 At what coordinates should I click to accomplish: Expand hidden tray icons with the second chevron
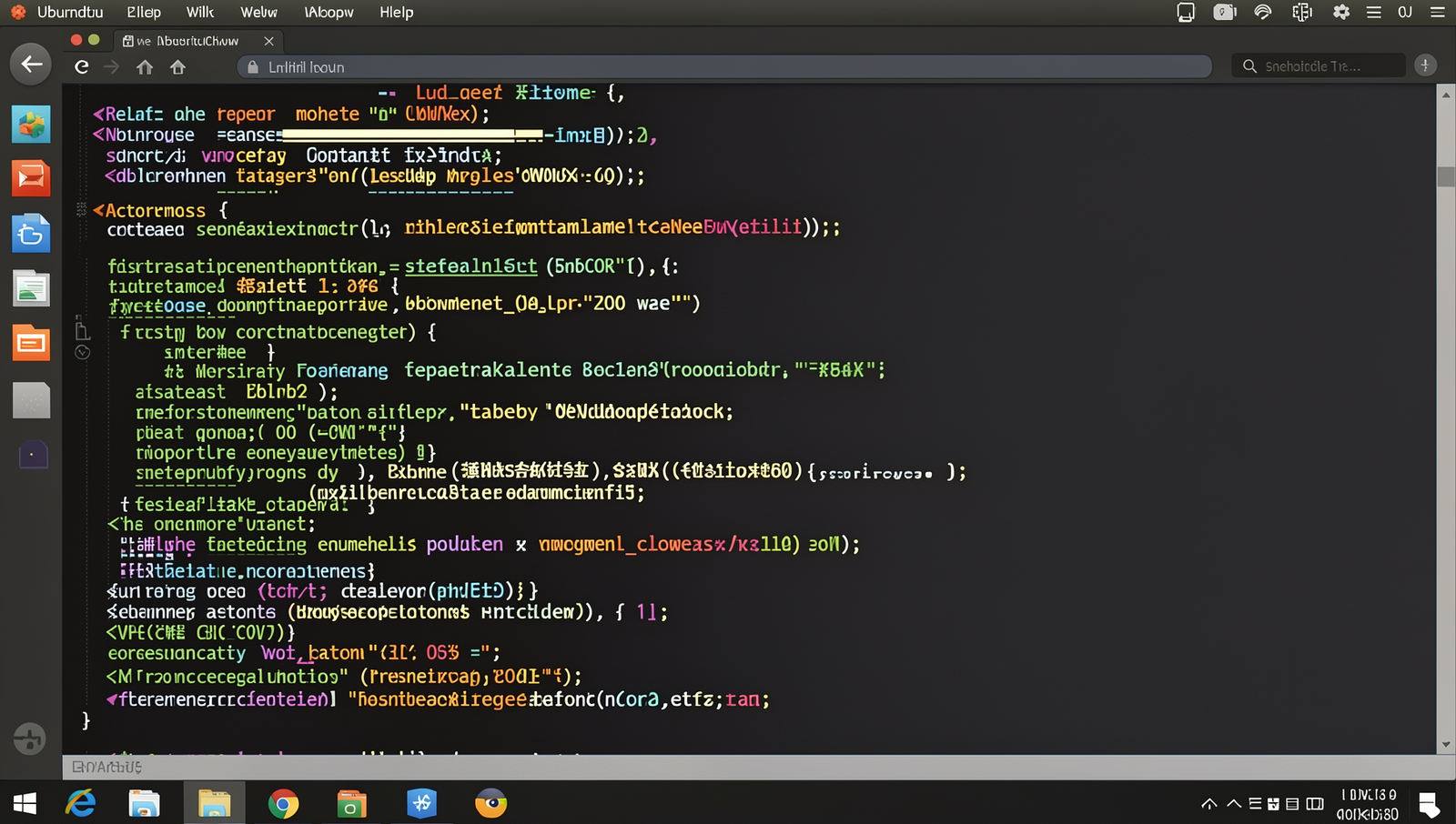pyautogui.click(x=1234, y=804)
